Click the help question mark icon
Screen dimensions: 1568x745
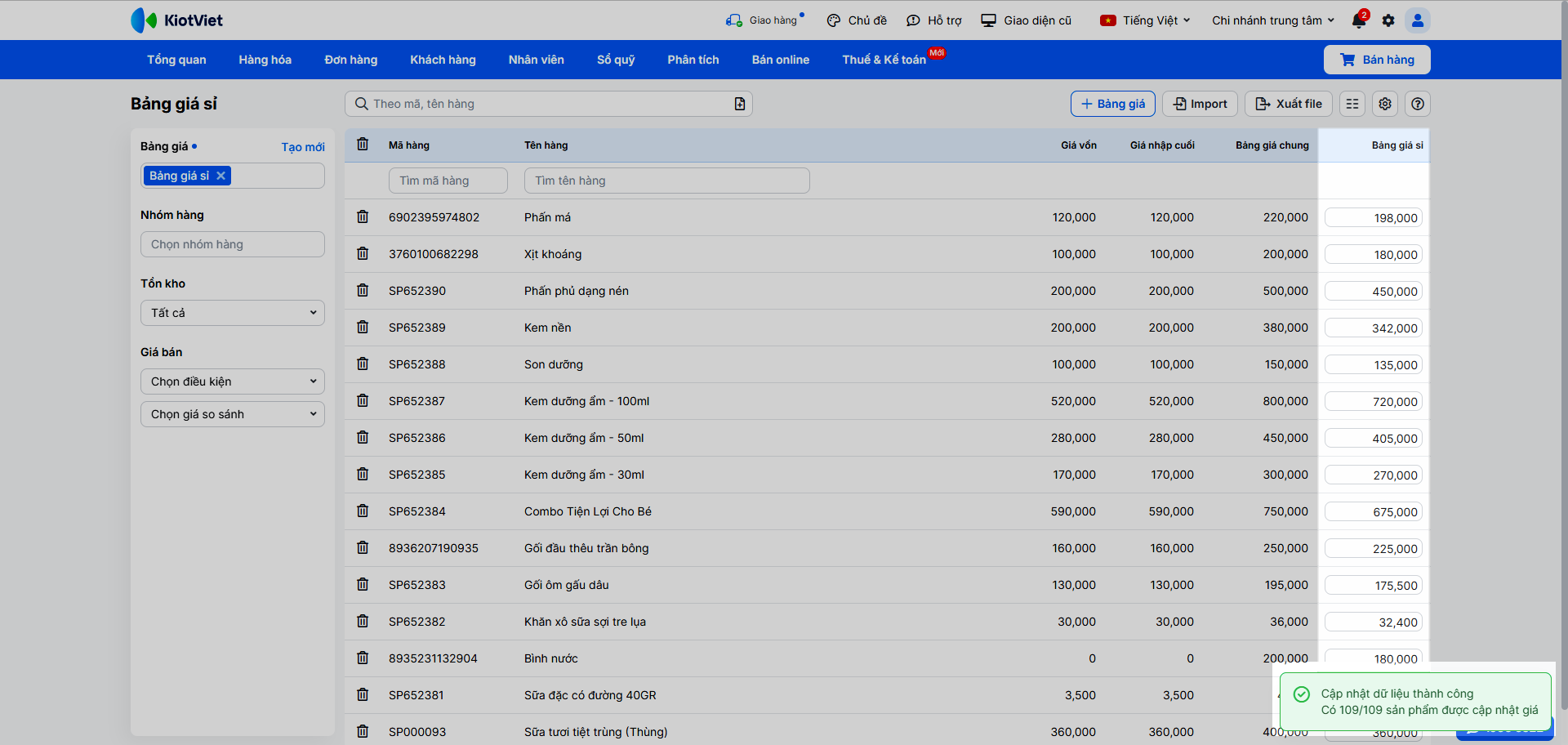(1418, 104)
